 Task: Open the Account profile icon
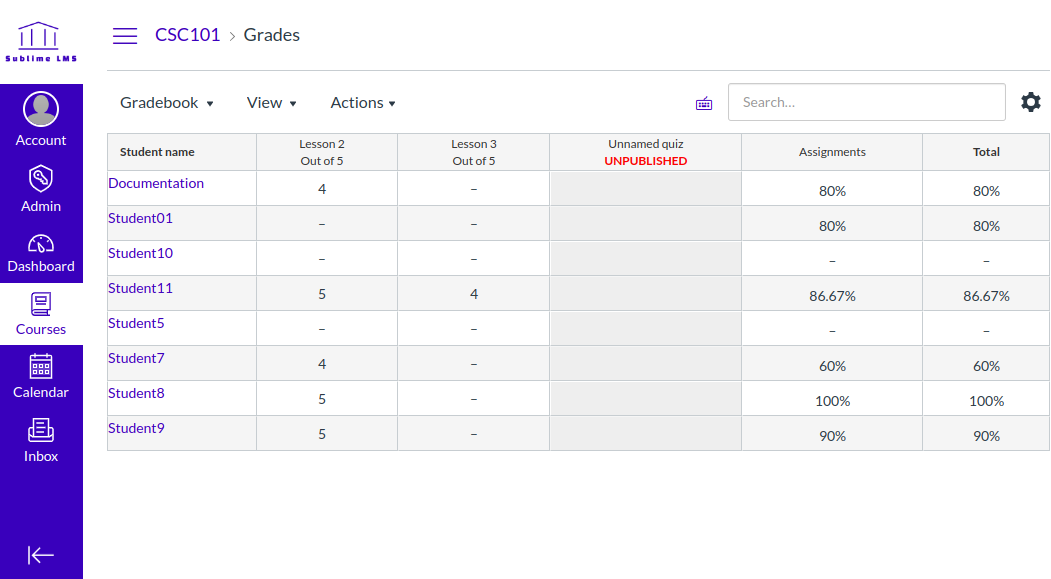click(x=41, y=109)
